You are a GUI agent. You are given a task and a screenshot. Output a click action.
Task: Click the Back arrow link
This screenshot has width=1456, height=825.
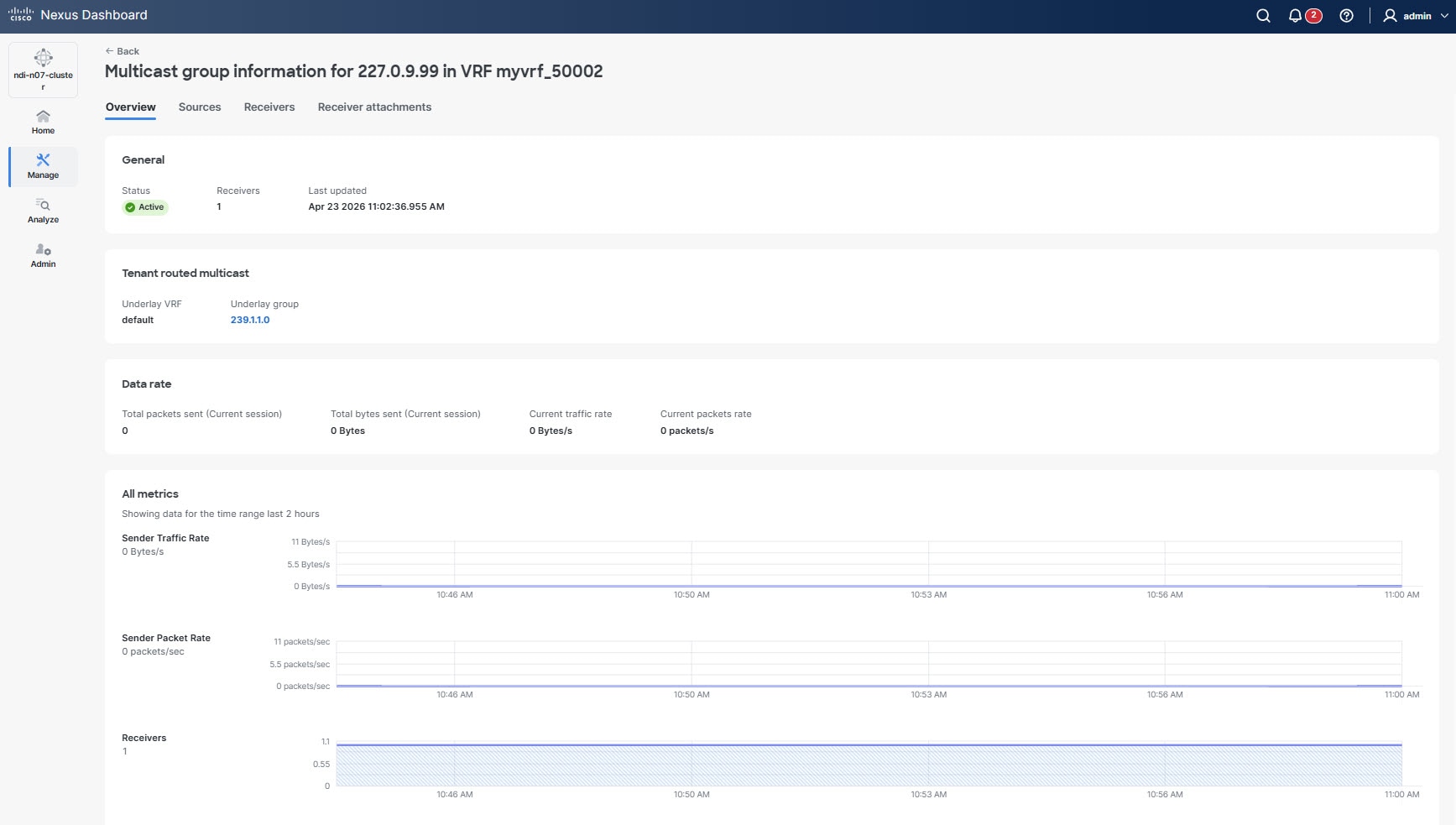point(123,51)
